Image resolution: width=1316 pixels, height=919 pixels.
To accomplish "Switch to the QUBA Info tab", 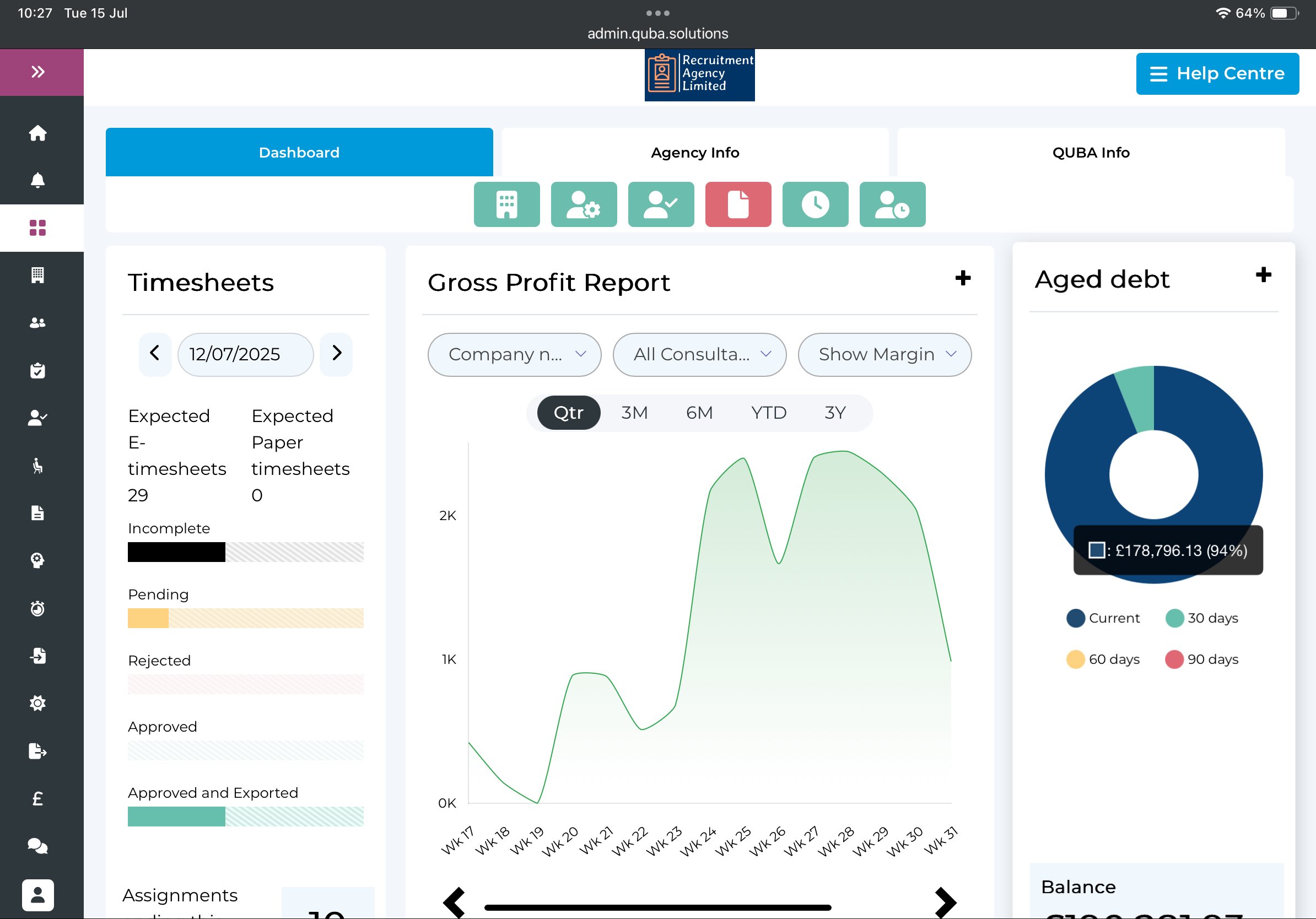I will 1090,153.
